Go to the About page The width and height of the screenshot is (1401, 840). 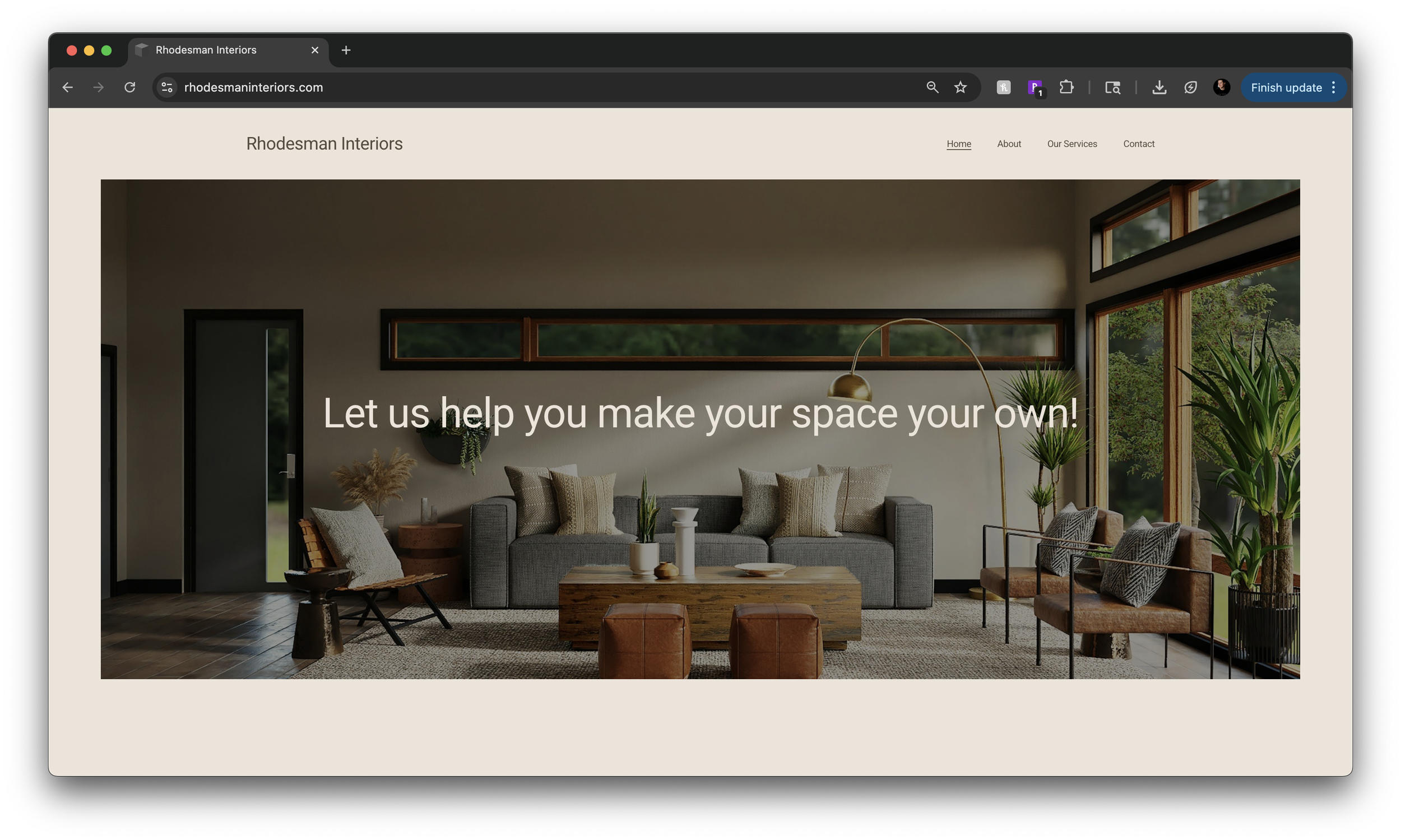(1009, 144)
